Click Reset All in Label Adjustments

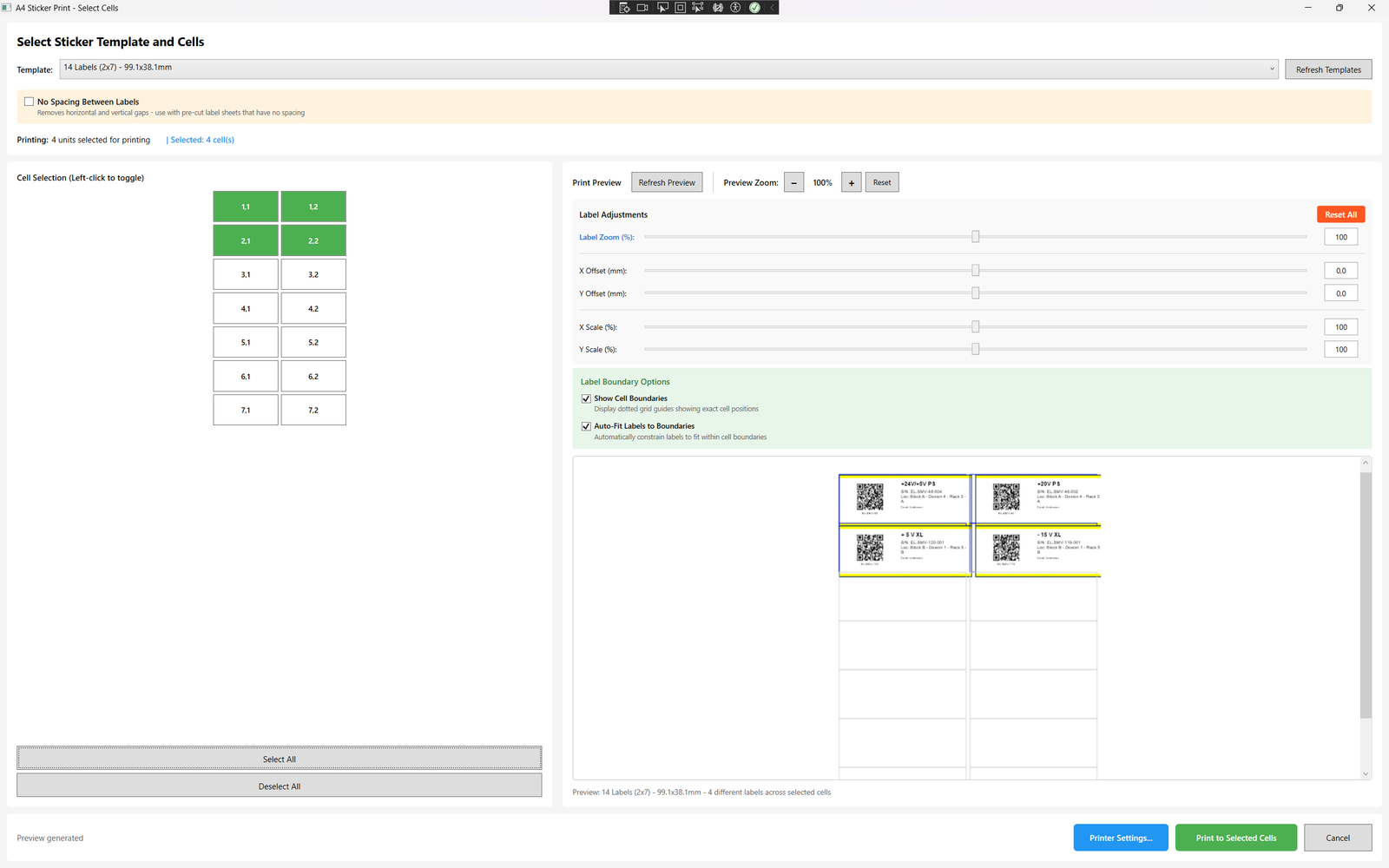(x=1340, y=214)
